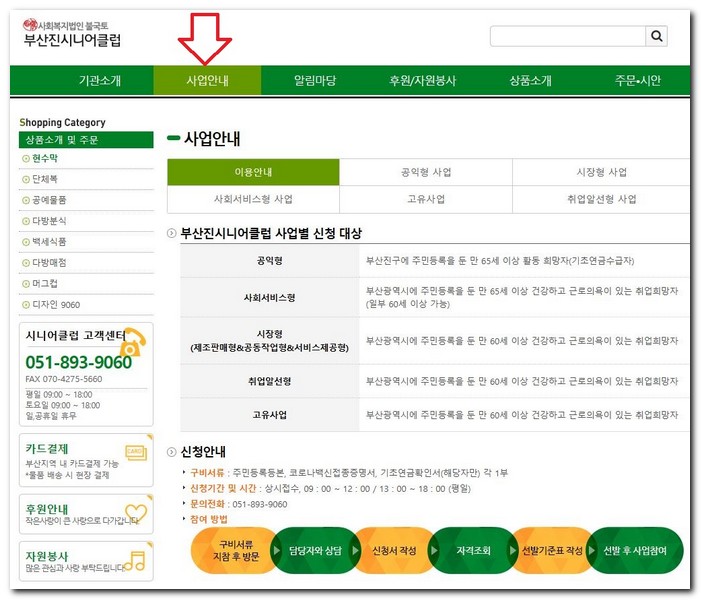Click the 신청기간 및 시간 label
The width and height of the screenshot is (701, 600).
click(223, 488)
